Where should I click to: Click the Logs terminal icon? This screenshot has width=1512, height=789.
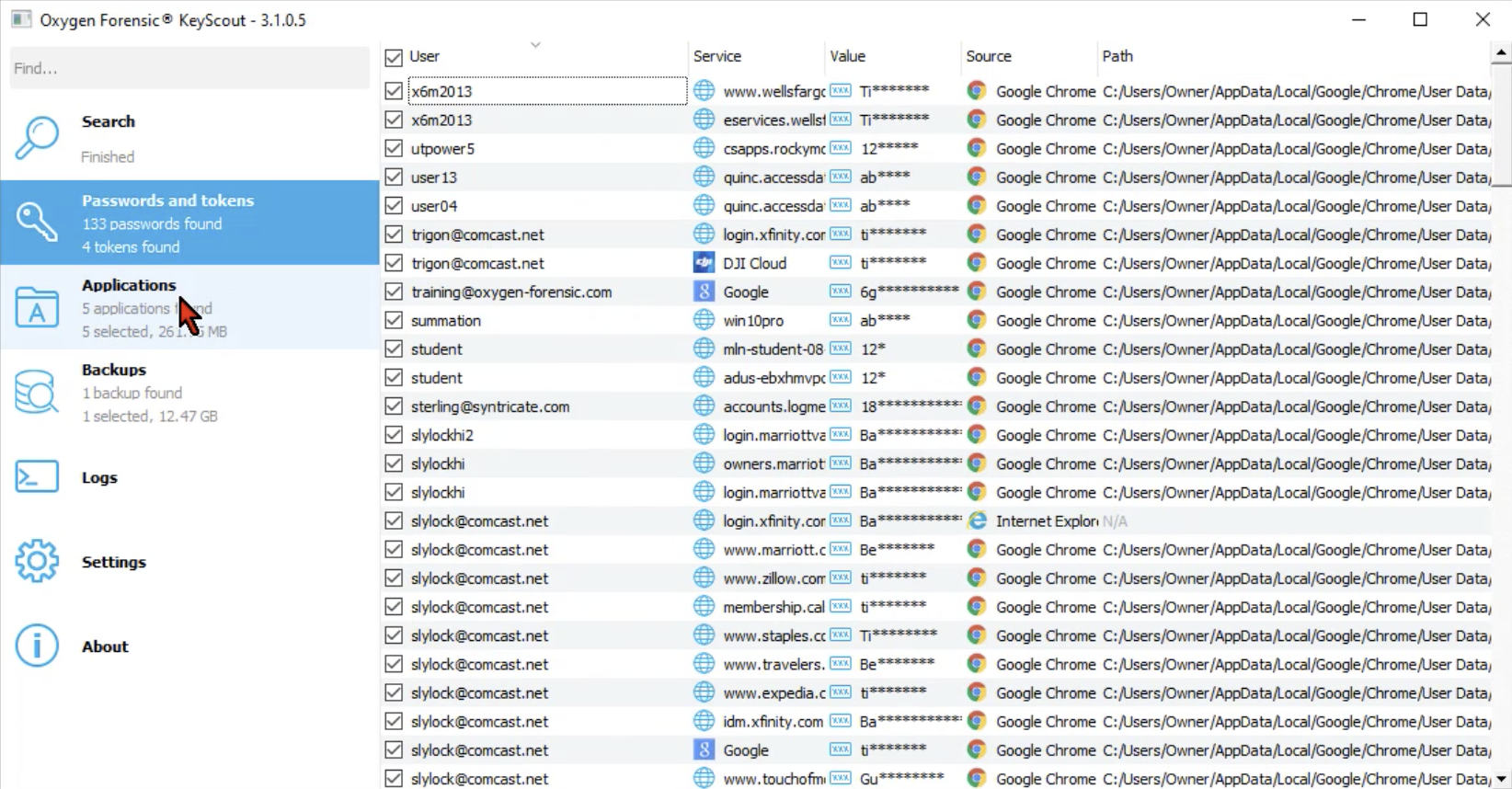[37, 476]
